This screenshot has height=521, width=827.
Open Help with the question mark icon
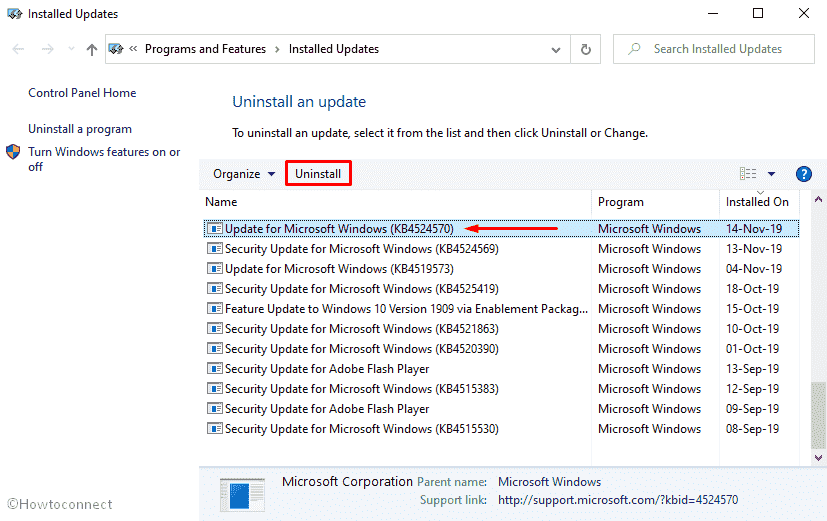(803, 173)
